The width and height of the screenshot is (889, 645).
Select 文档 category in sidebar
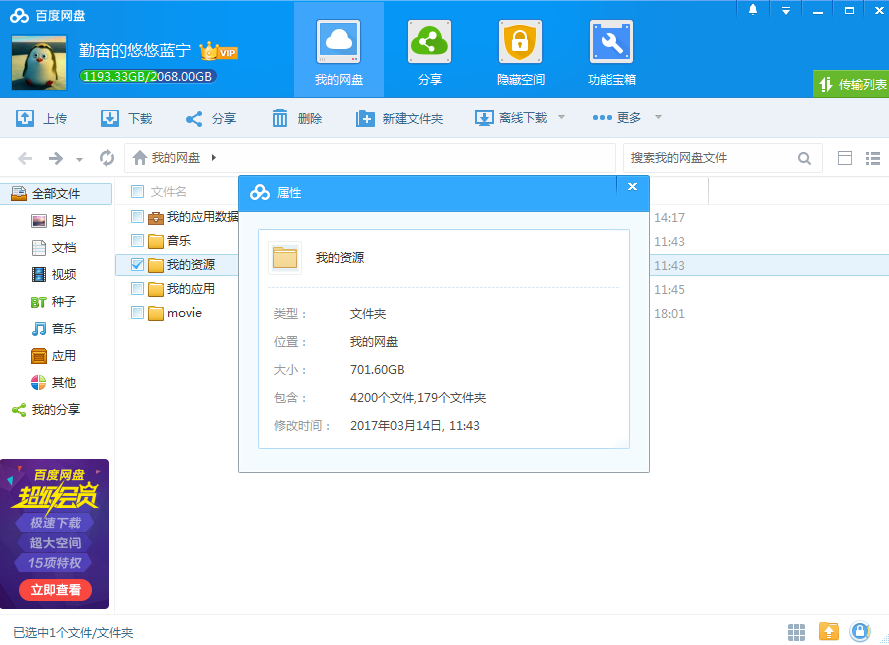pyautogui.click(x=54, y=248)
